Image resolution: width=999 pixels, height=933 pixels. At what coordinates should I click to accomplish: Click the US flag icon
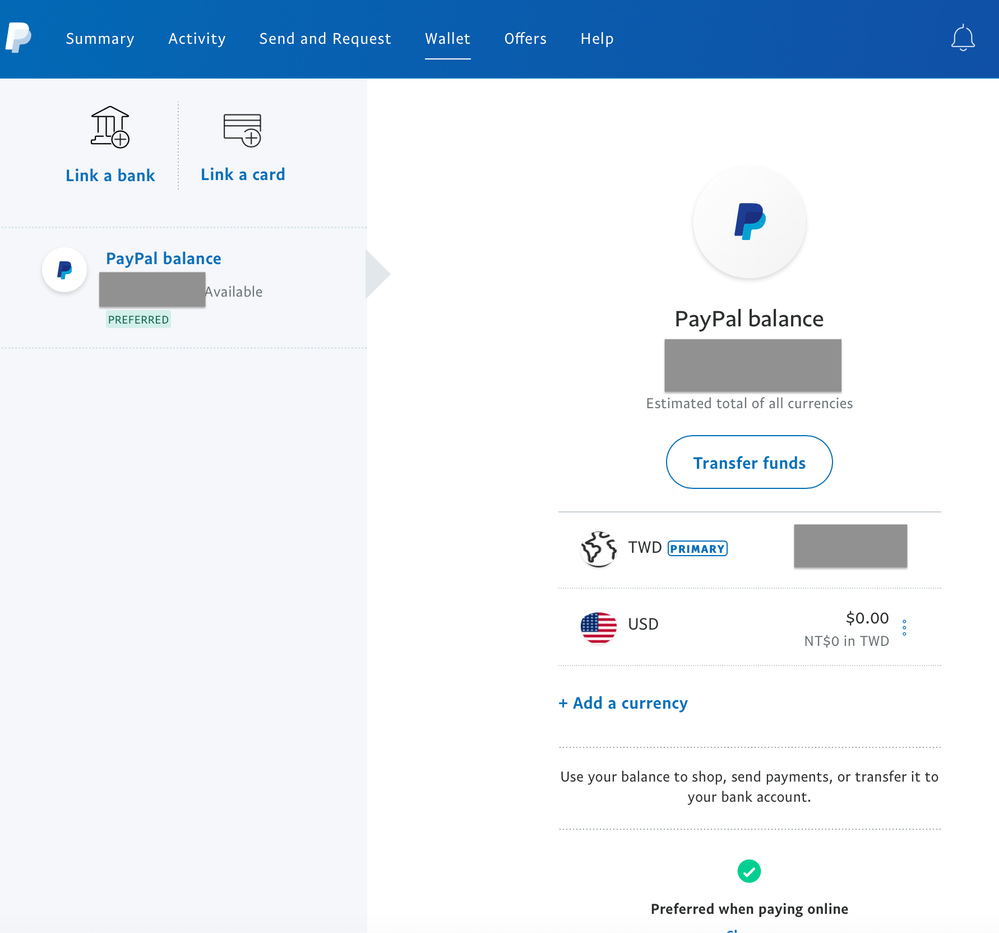coord(599,628)
